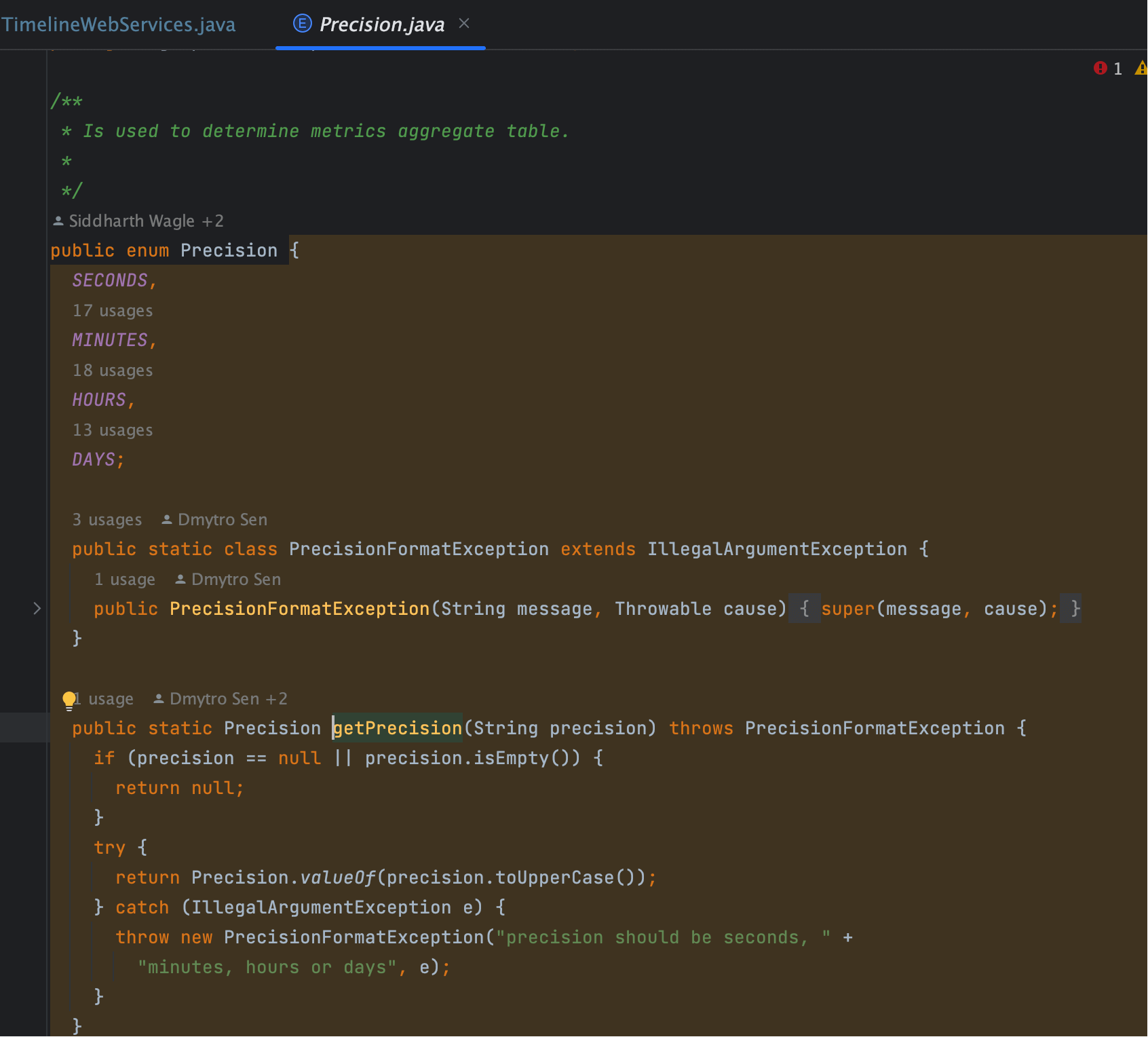Switch to the TimelineWebServices.java tab
The image size is (1148, 1037).
(118, 24)
